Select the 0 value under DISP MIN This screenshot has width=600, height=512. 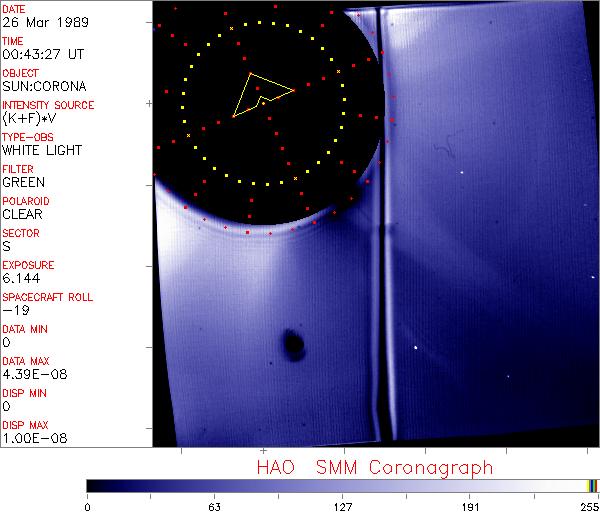pyautogui.click(x=7, y=406)
